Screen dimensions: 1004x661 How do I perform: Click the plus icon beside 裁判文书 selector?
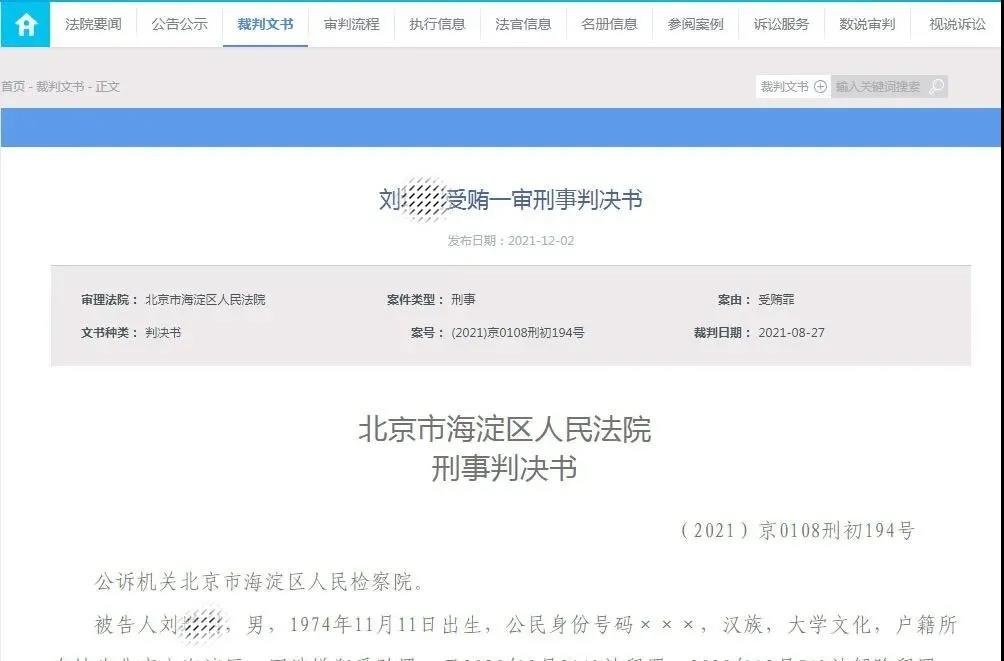pyautogui.click(x=820, y=87)
